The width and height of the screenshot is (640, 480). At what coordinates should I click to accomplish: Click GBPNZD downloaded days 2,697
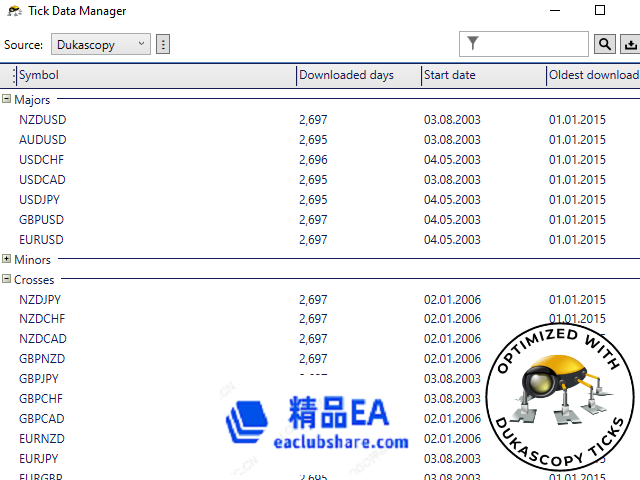pyautogui.click(x=313, y=358)
